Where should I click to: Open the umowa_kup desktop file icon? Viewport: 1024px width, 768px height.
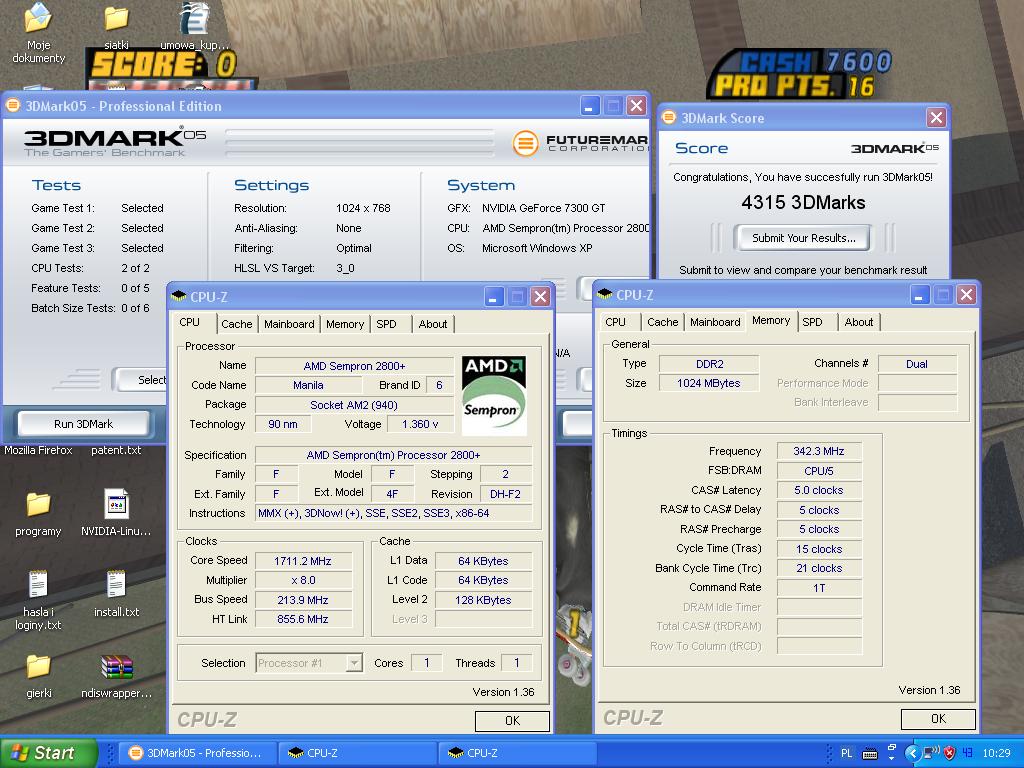195,20
